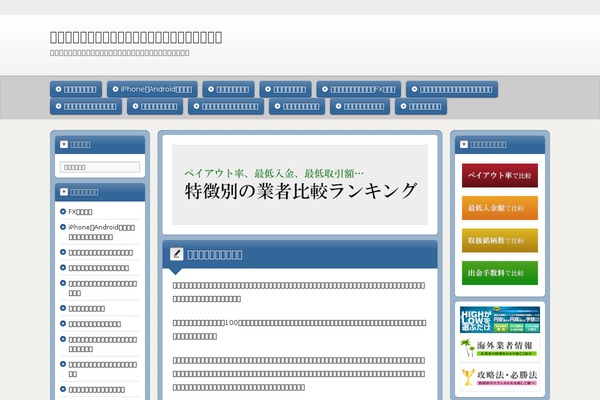The height and width of the screenshot is (400, 600).
Task: Collapse the arrow on the sidebar link list header
Action: click(64, 192)
